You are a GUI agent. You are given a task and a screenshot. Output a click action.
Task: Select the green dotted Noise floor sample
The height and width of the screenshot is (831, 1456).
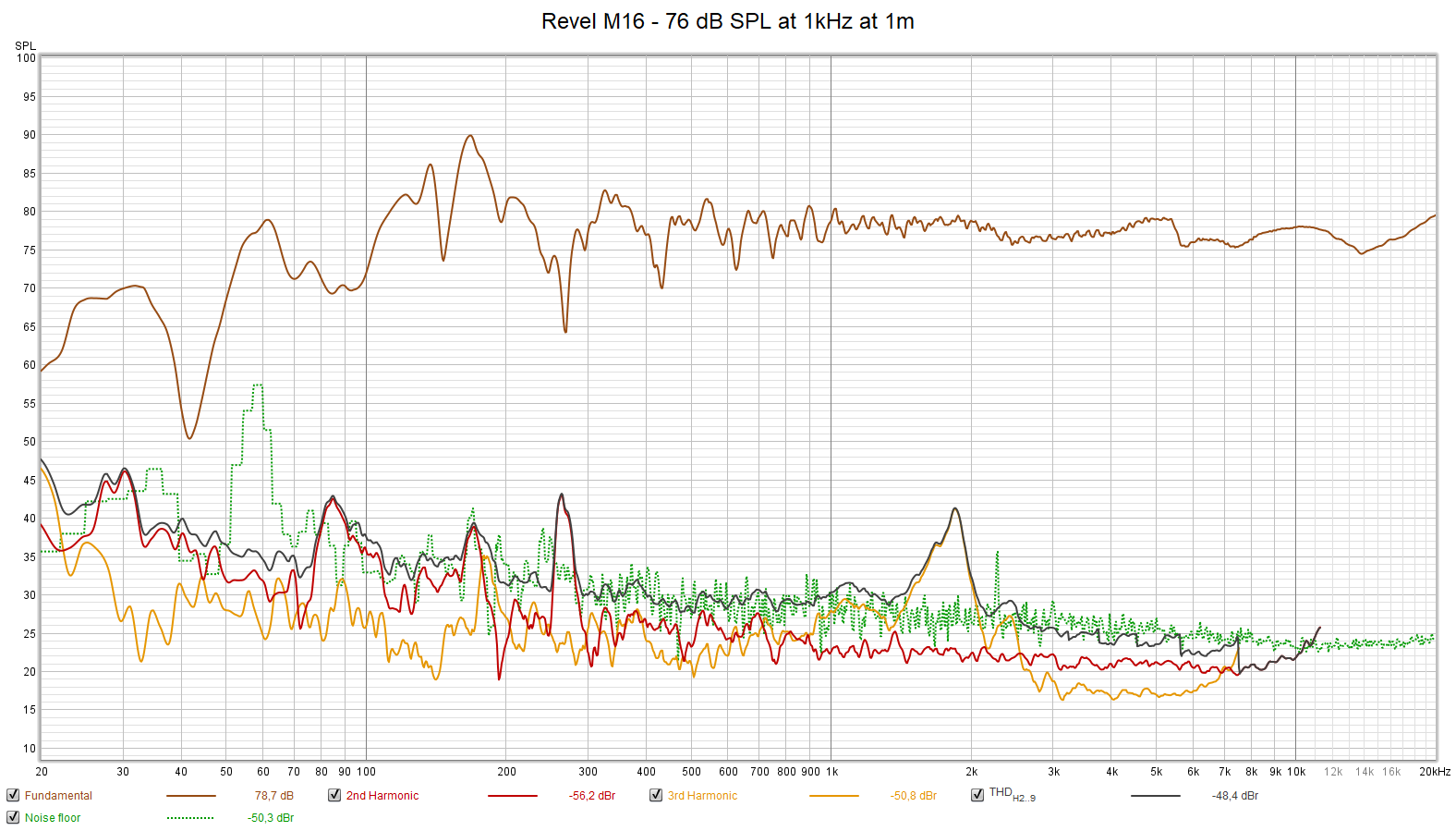pyautogui.click(x=191, y=818)
